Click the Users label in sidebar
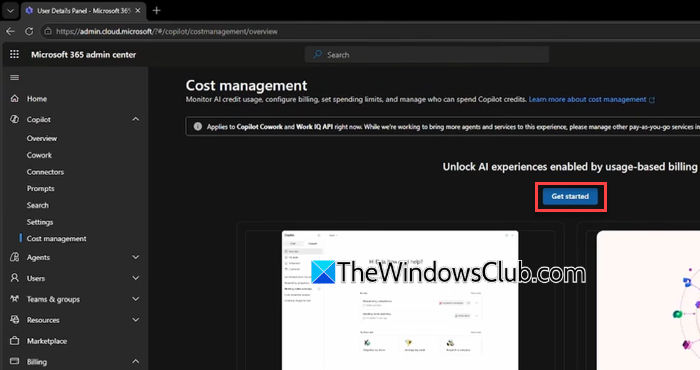This screenshot has width=700, height=370. 36,279
